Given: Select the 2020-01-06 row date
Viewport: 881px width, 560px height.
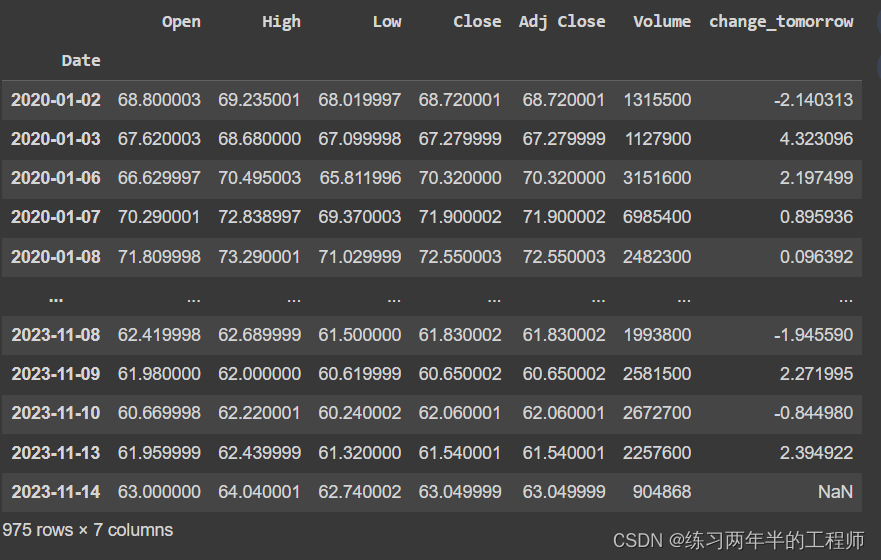Looking at the screenshot, I should 56,178.
